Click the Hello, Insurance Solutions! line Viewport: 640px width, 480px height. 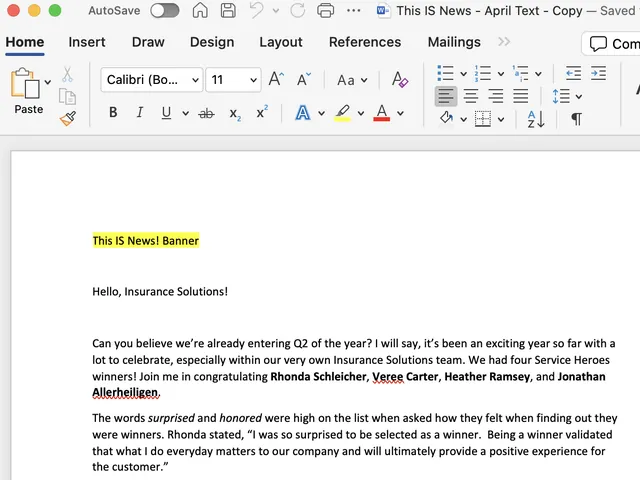point(160,291)
